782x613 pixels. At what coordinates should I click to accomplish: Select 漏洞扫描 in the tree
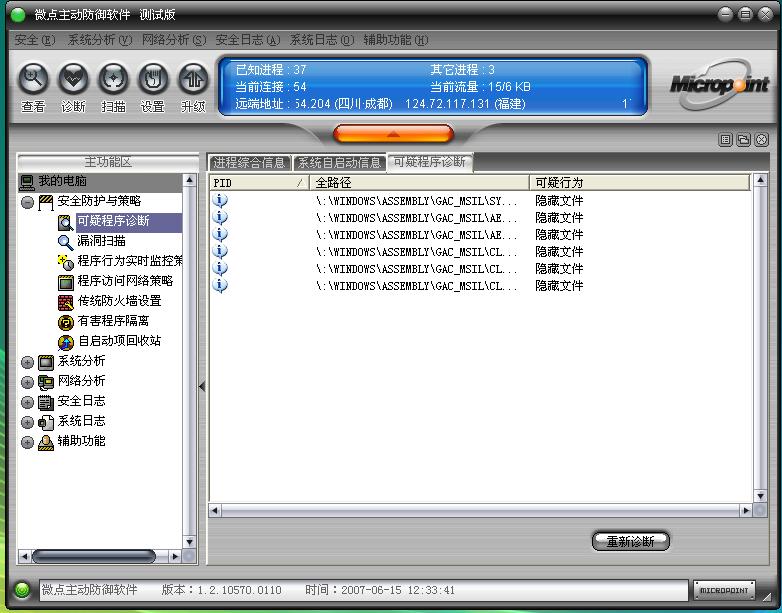point(101,241)
